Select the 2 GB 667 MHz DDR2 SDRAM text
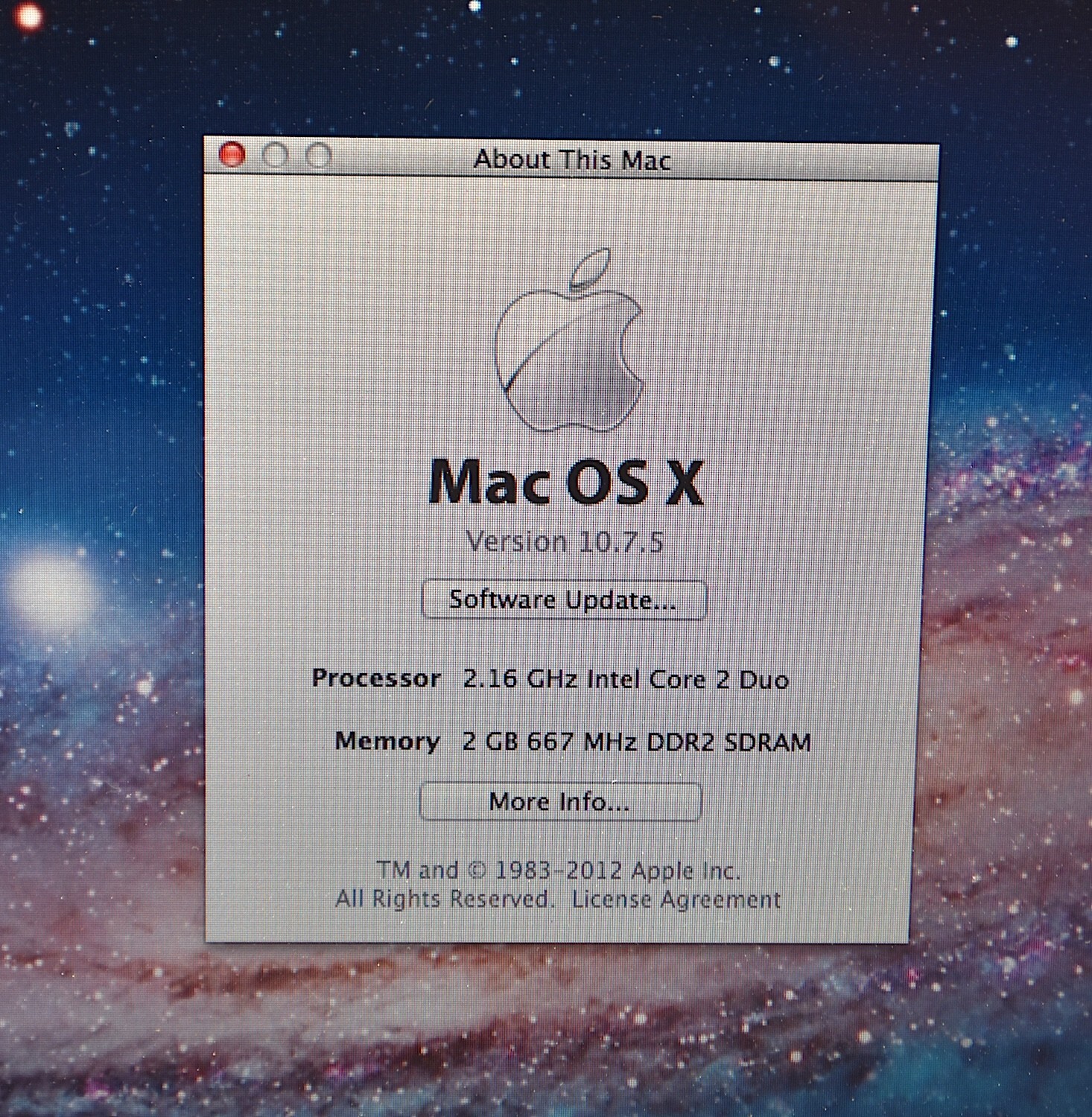Viewport: 1092px width, 1117px height. pyautogui.click(x=637, y=742)
